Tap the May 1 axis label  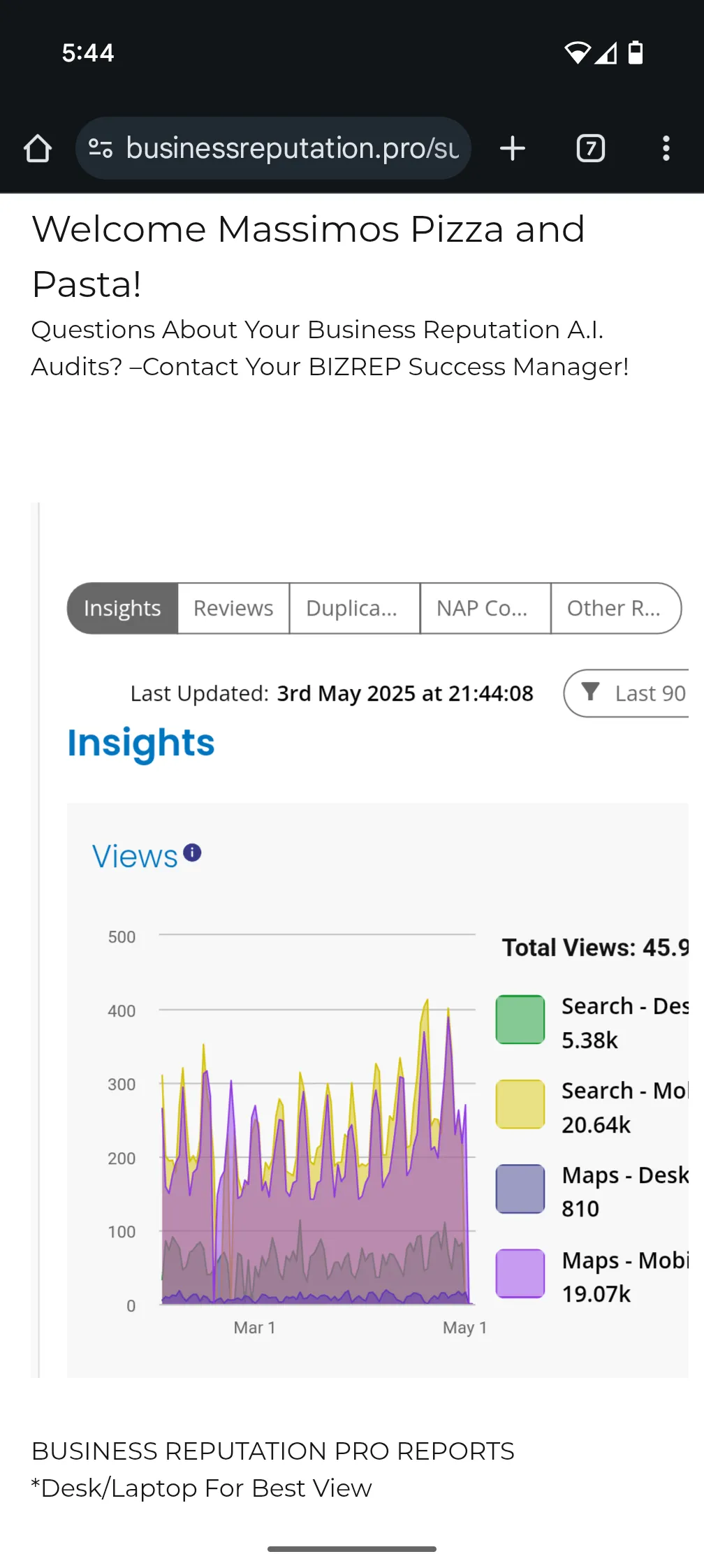point(464,1328)
